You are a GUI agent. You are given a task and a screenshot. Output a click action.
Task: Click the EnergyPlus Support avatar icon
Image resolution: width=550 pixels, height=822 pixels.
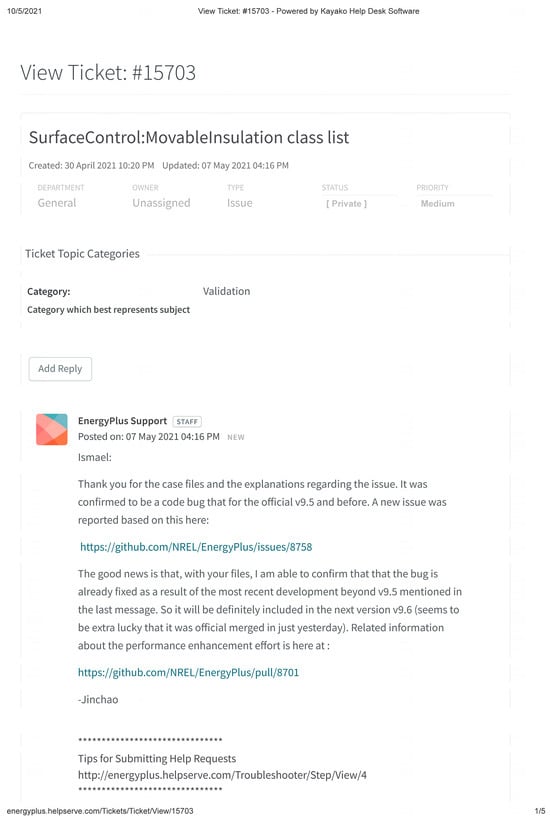click(x=51, y=429)
